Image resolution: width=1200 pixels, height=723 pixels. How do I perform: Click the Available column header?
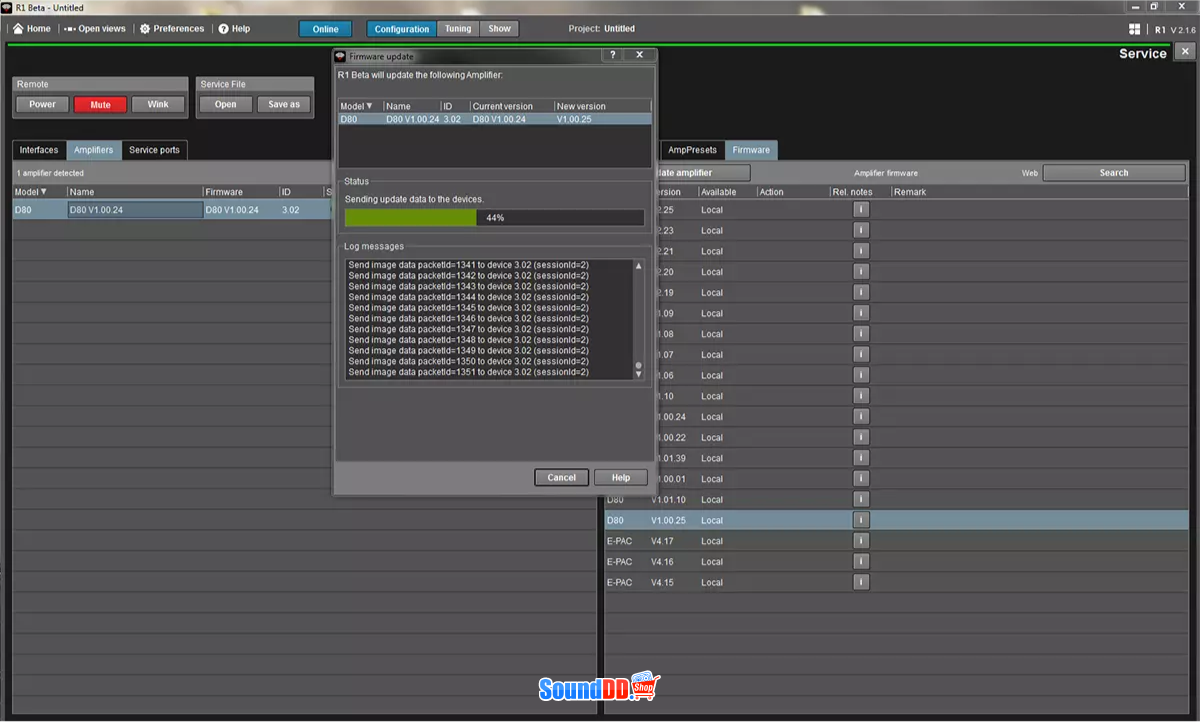726,192
